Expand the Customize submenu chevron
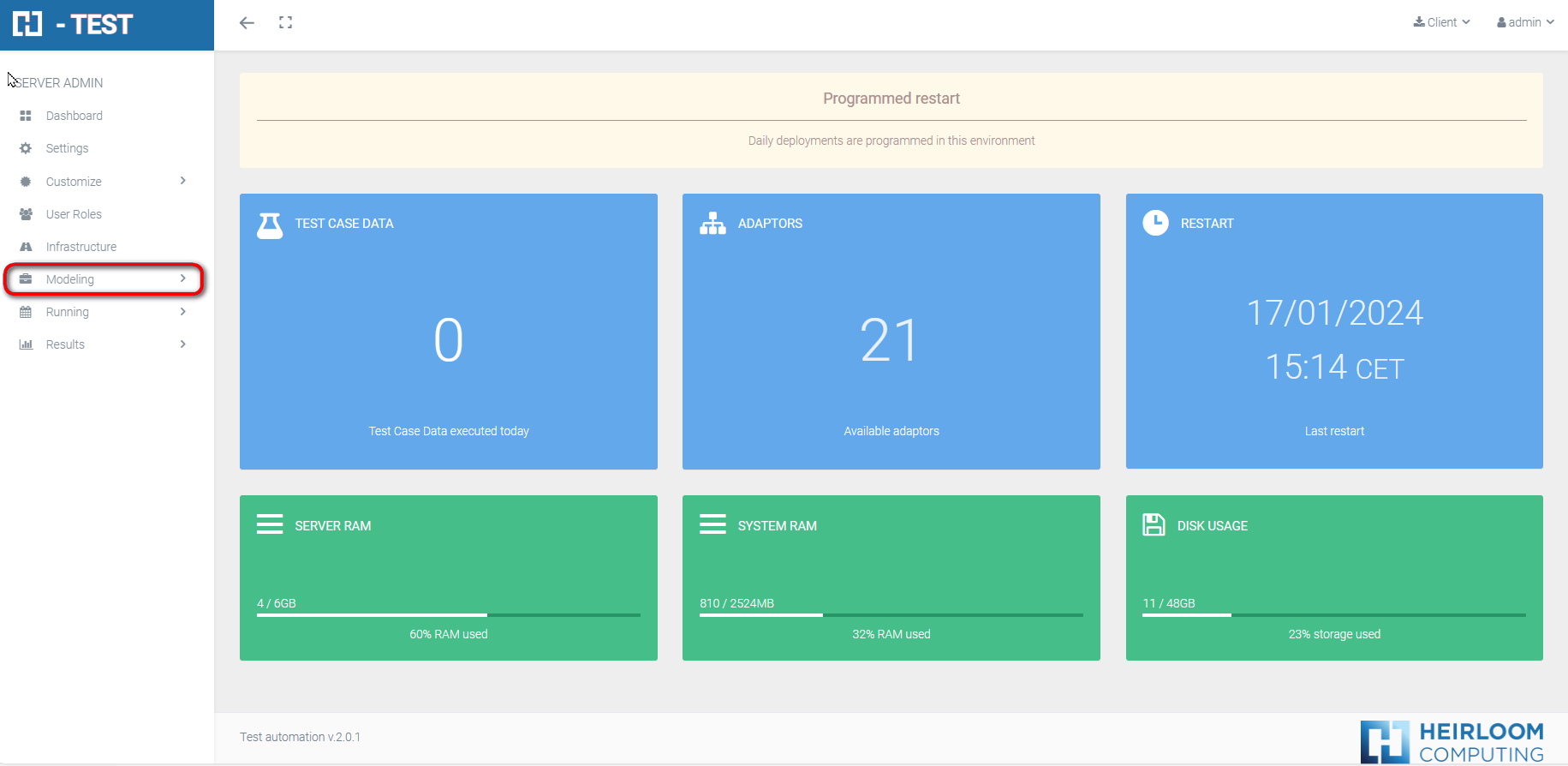 [x=183, y=181]
